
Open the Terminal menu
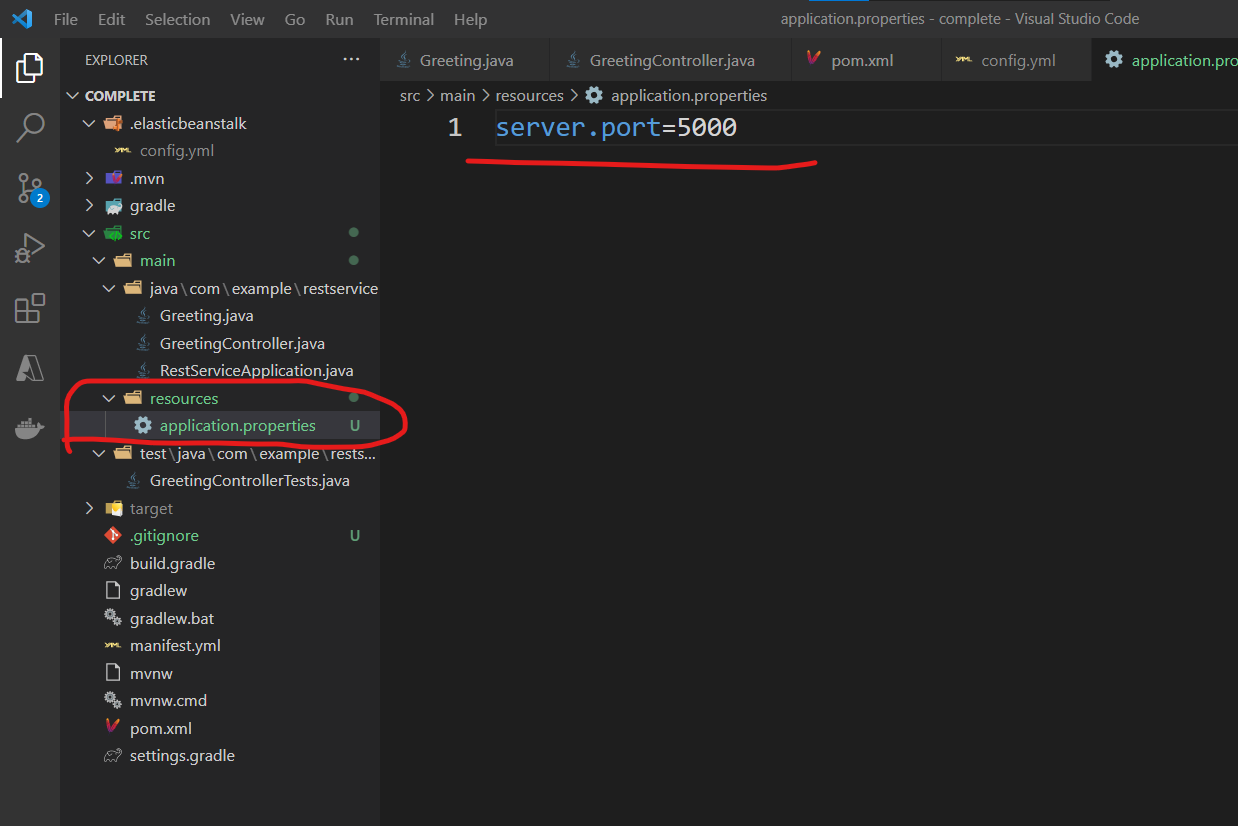403,19
